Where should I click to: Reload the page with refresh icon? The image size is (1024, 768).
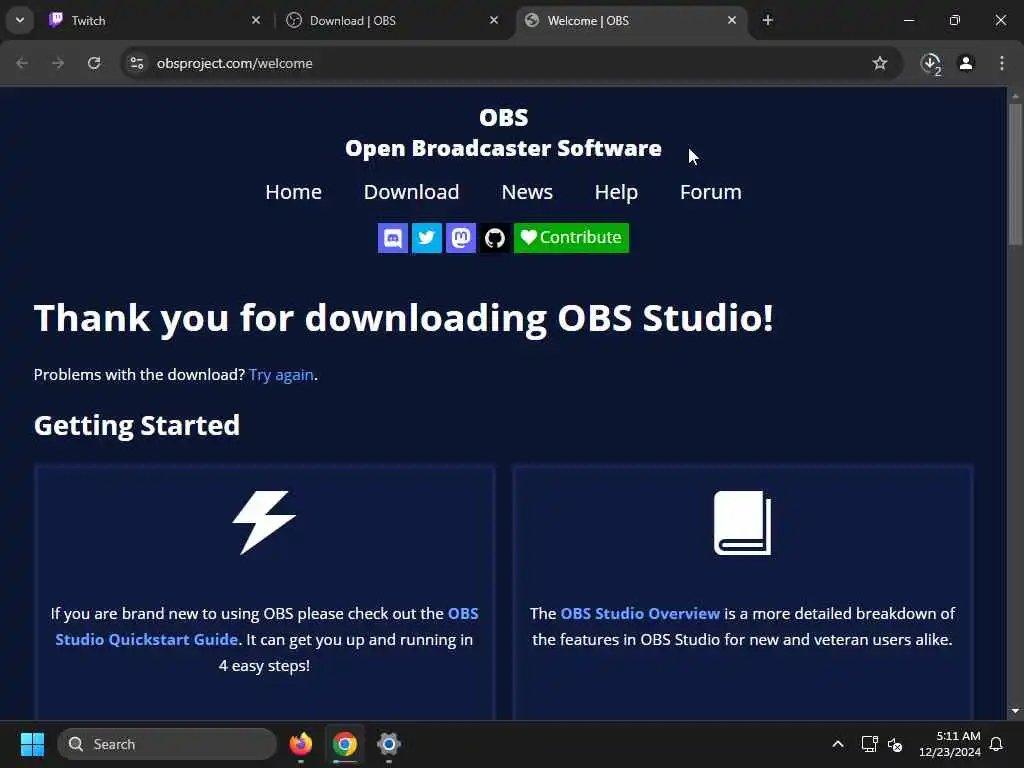point(94,63)
